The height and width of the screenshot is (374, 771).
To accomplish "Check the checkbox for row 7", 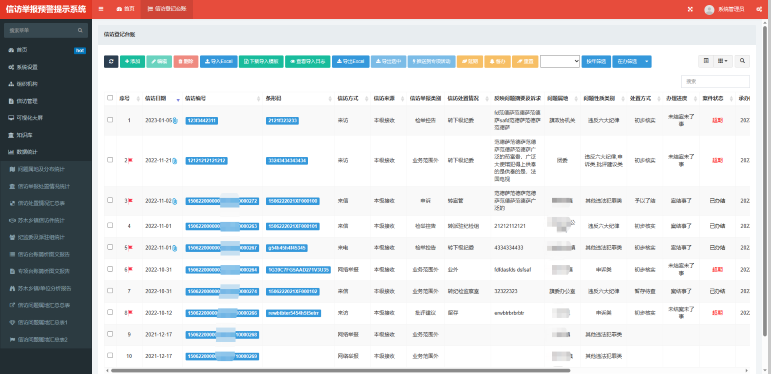I will [110, 290].
